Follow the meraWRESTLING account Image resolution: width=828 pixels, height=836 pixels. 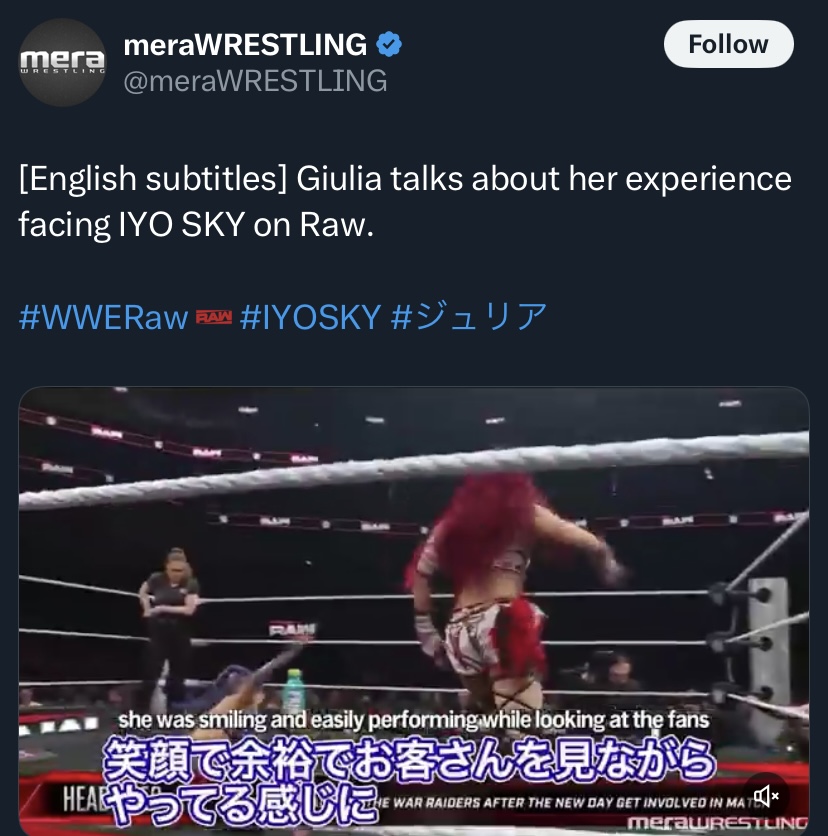click(x=728, y=44)
